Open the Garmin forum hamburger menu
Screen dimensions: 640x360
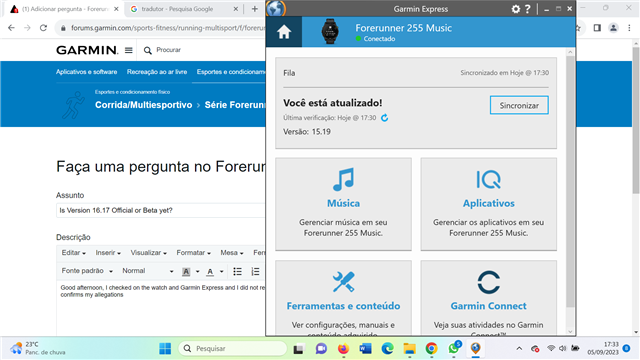coord(129,50)
